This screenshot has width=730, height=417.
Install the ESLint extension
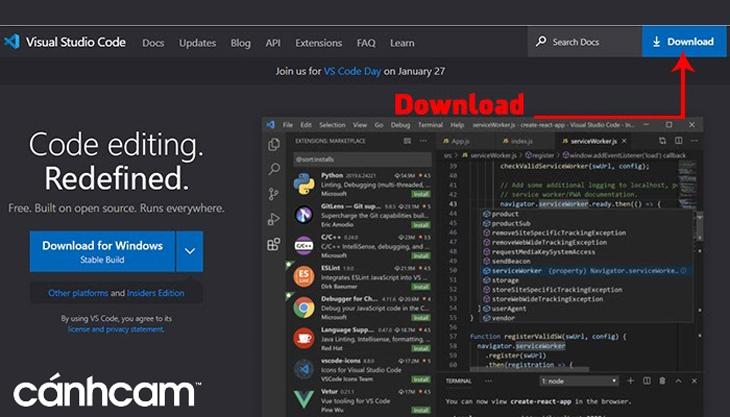pyautogui.click(x=420, y=287)
